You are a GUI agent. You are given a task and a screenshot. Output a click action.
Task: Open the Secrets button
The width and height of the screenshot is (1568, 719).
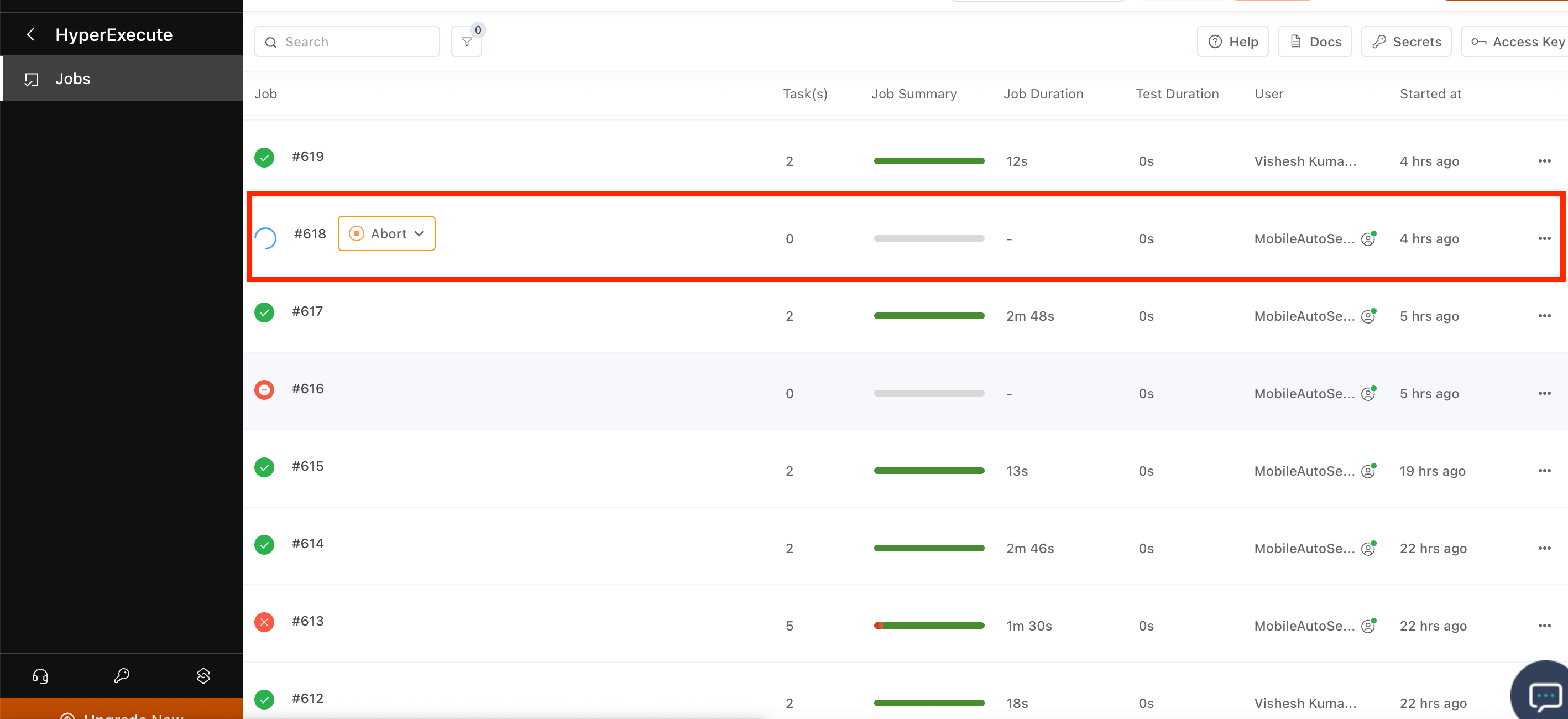click(x=1406, y=42)
